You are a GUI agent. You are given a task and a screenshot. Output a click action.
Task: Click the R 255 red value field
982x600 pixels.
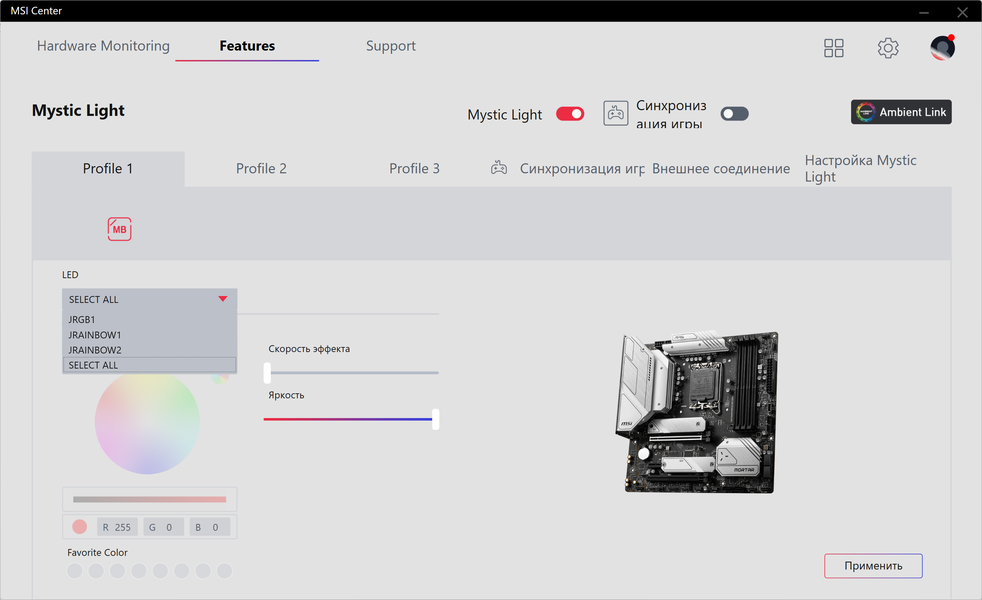(117, 527)
